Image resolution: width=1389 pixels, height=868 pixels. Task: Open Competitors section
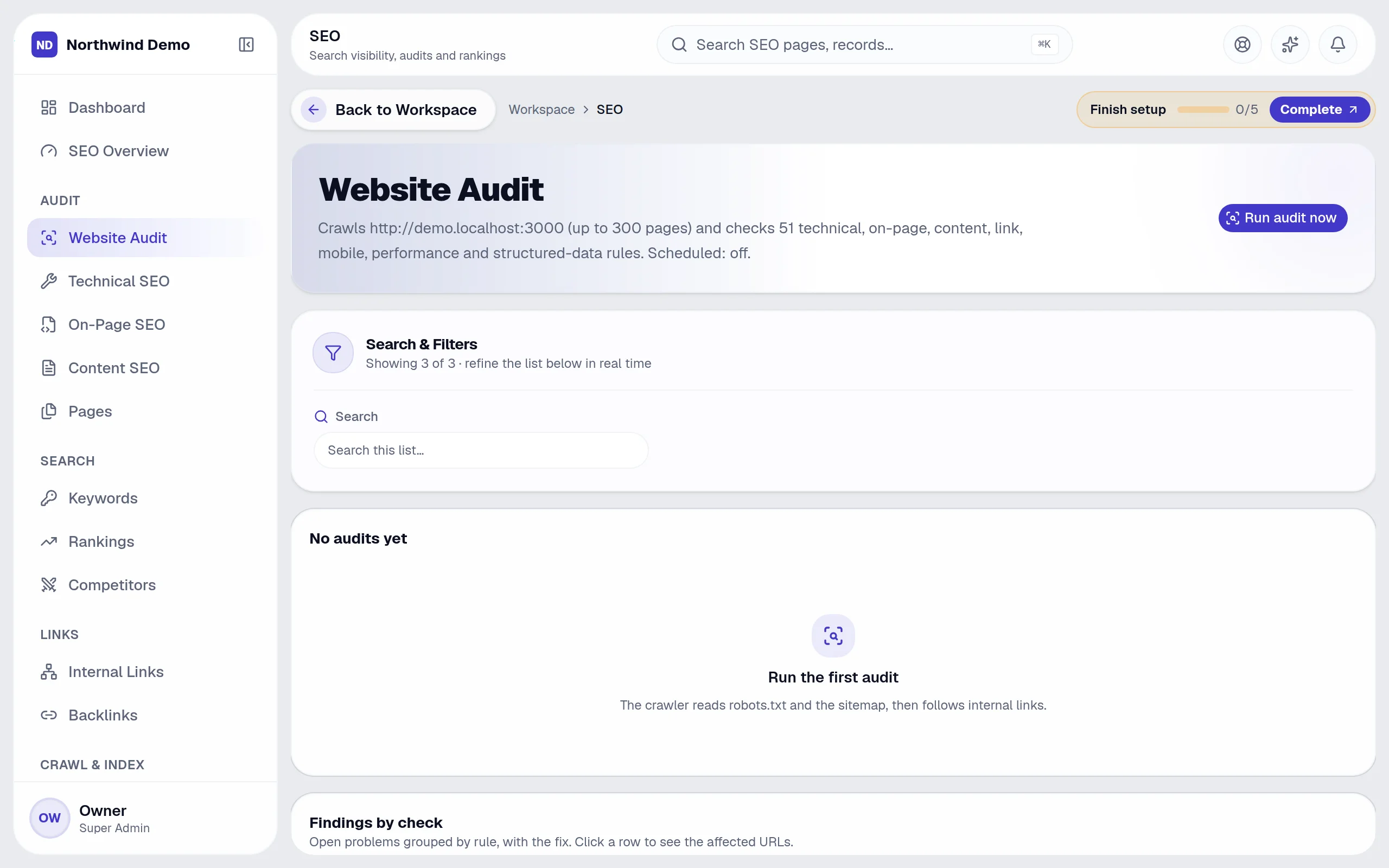pyautogui.click(x=145, y=585)
